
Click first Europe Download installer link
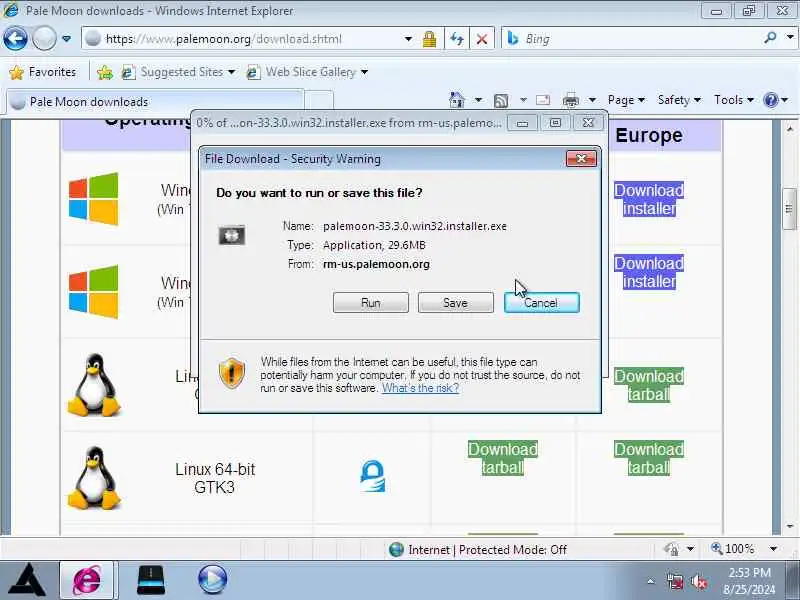click(649, 199)
